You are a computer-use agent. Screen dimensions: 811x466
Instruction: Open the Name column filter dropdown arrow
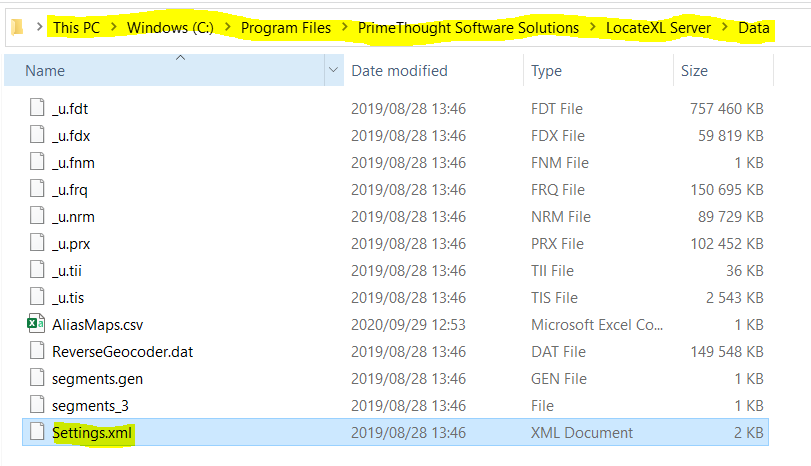(x=333, y=71)
